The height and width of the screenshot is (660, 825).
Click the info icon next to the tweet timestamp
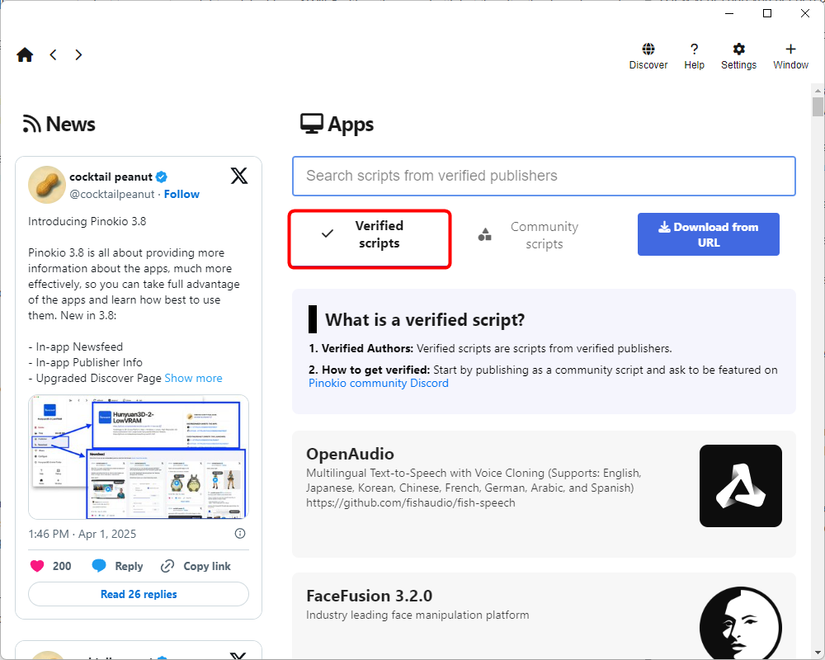240,533
